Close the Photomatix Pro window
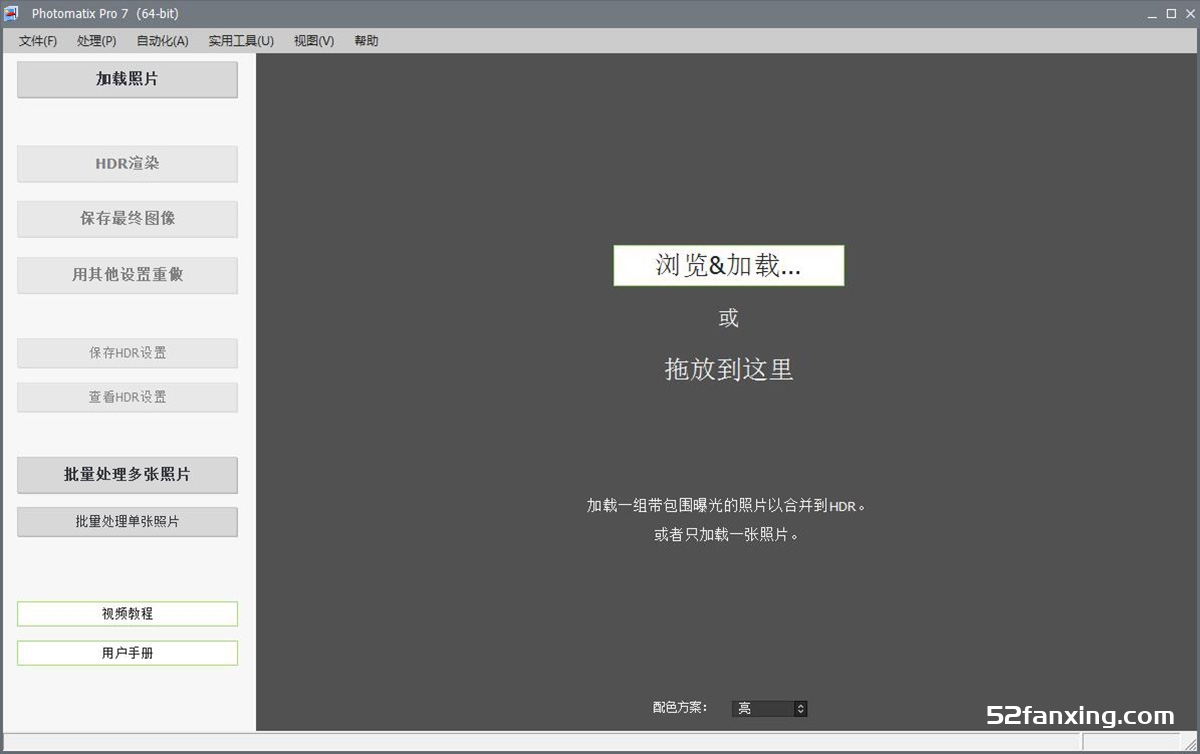This screenshot has width=1200, height=754. click(1188, 13)
